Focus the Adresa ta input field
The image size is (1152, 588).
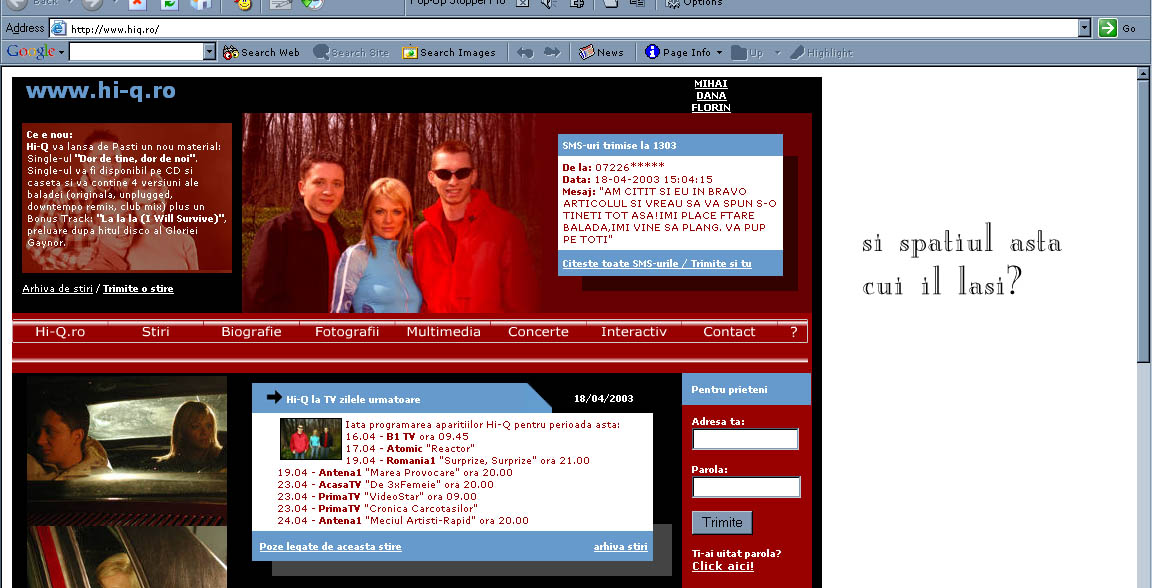coord(746,440)
